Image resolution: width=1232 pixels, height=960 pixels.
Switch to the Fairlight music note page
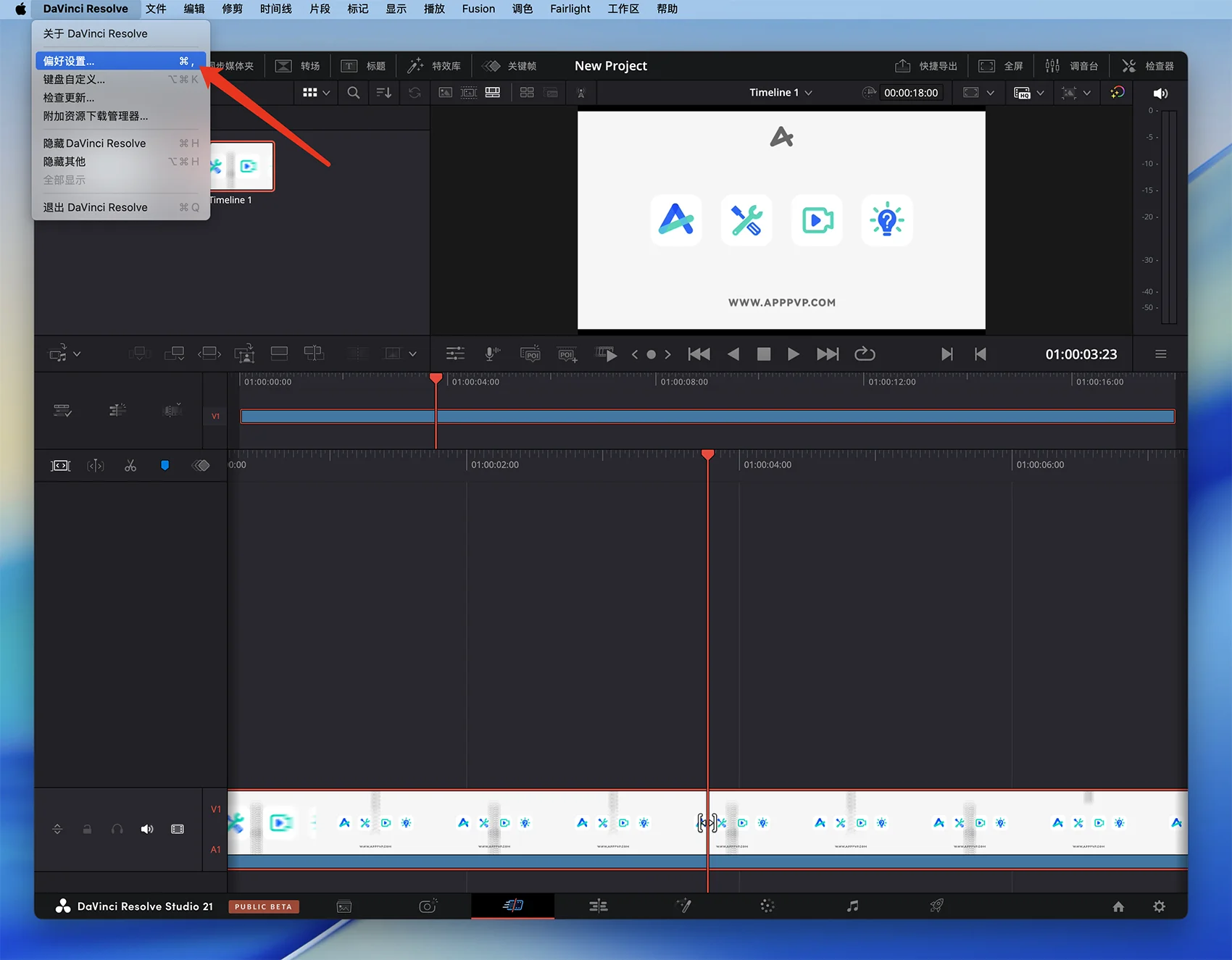pos(852,906)
